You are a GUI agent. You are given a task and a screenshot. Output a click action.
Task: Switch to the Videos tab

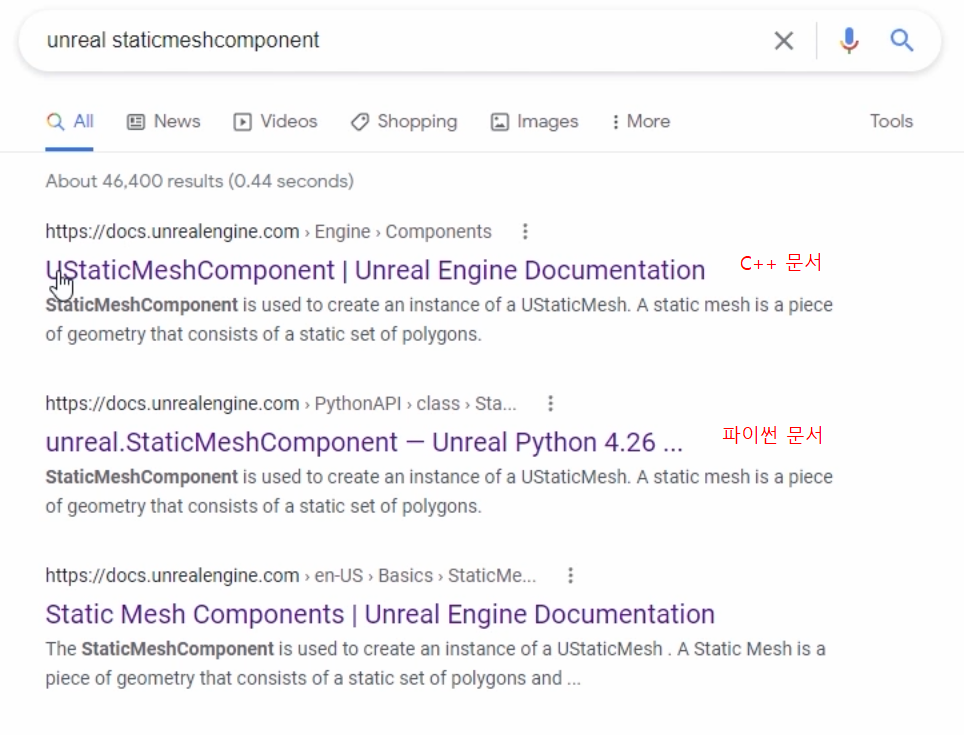point(275,122)
